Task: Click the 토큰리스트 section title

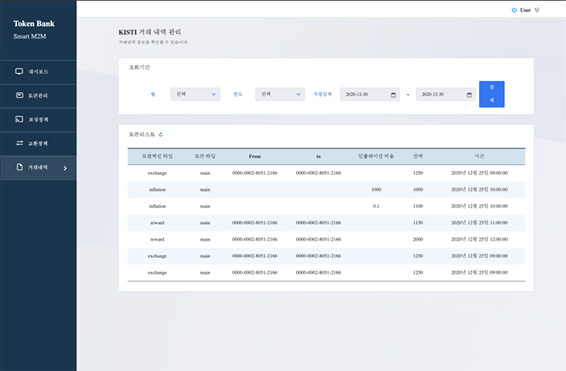Action: coord(142,135)
